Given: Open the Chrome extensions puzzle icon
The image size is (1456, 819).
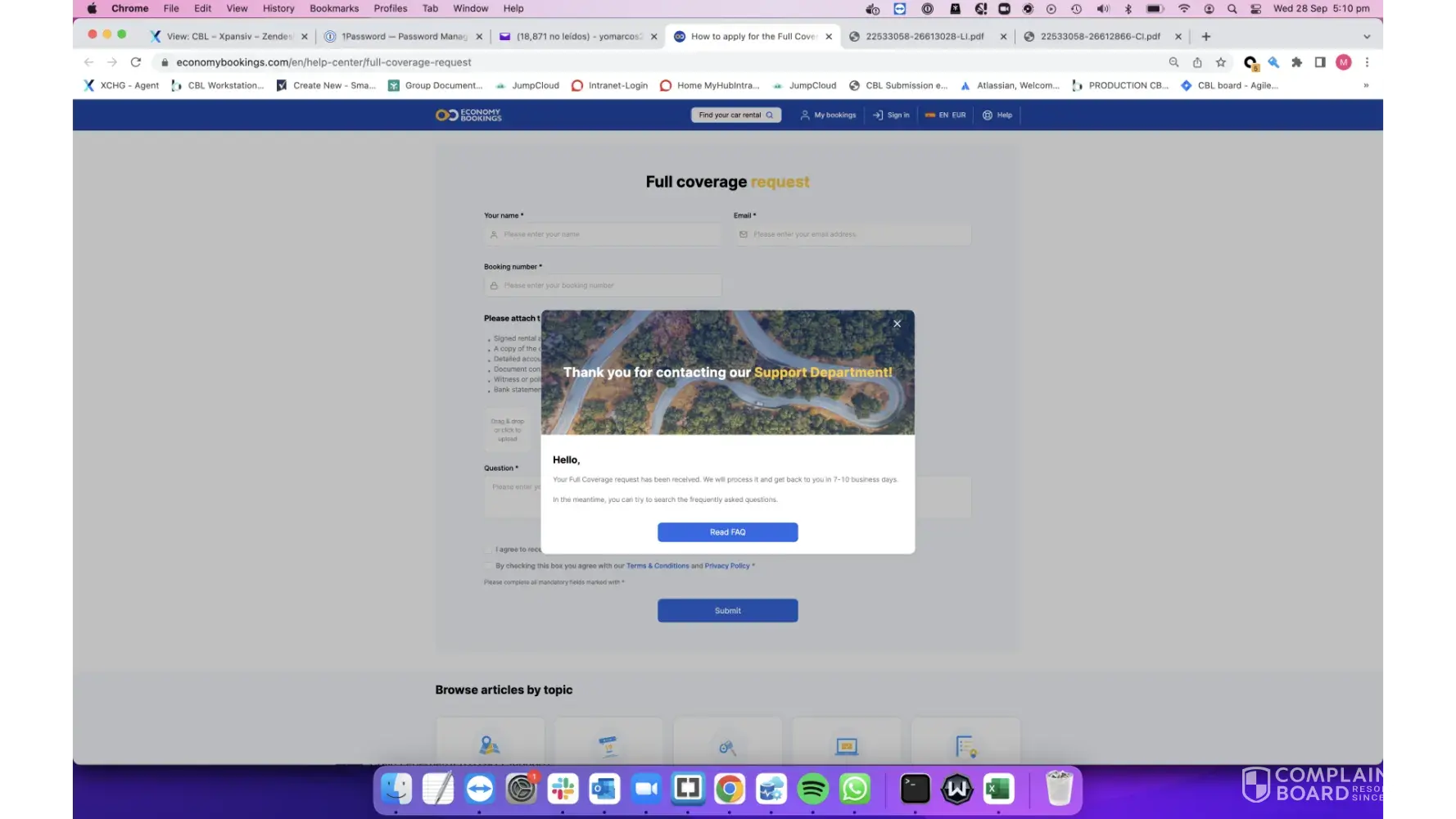Looking at the screenshot, I should [x=1296, y=62].
